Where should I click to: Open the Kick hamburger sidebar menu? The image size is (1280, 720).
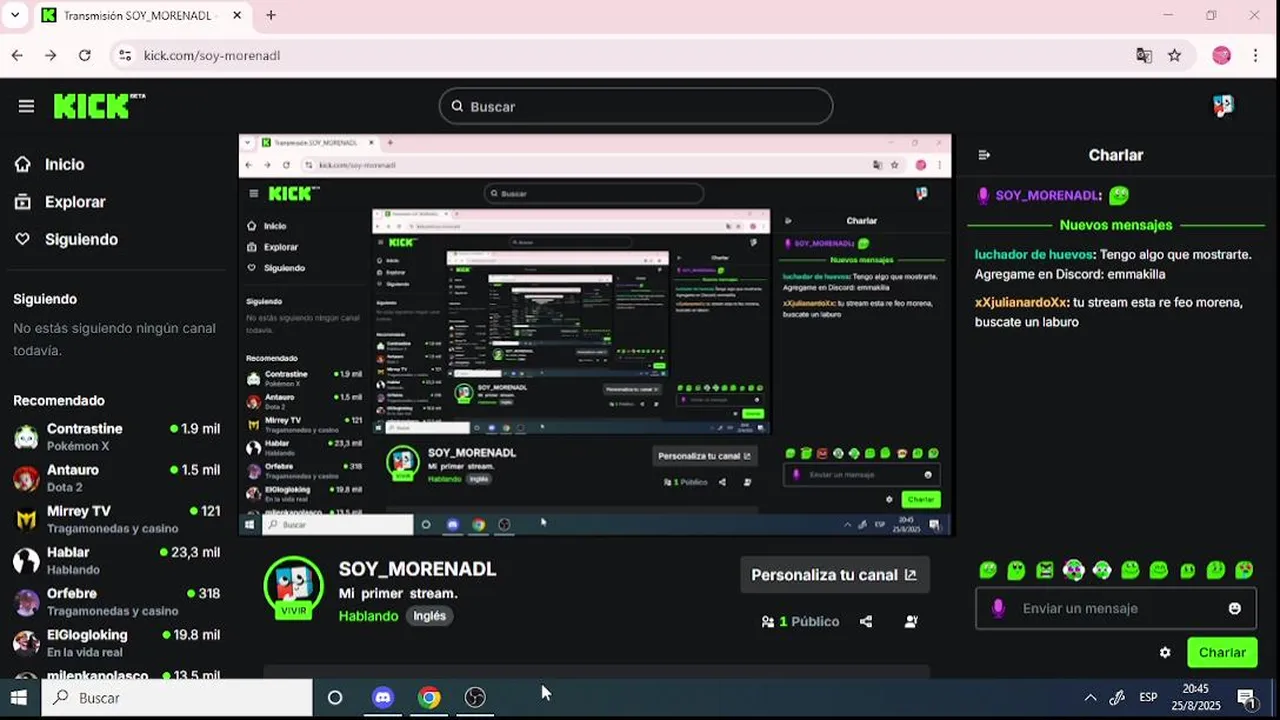coord(26,106)
